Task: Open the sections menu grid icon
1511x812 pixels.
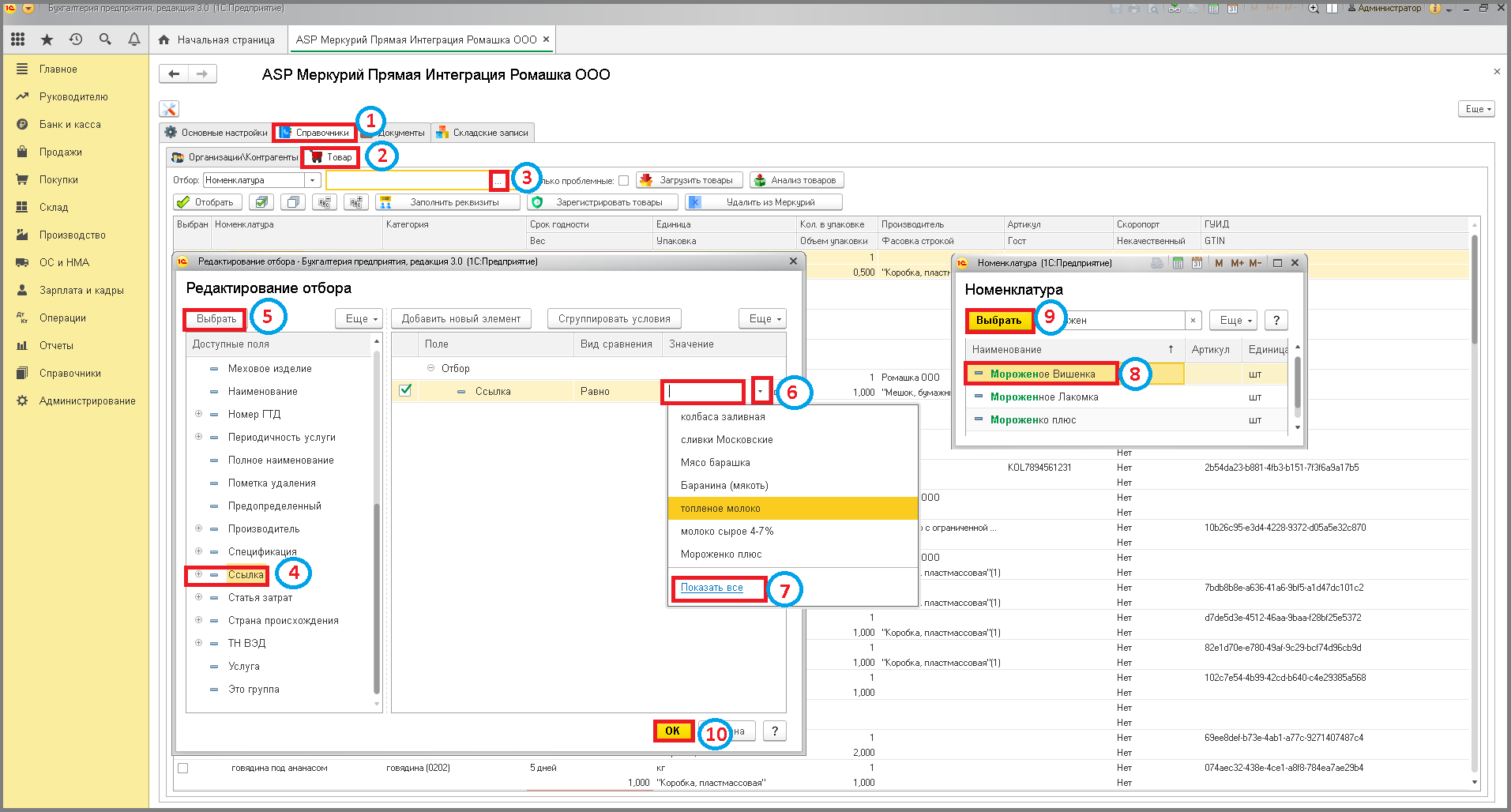Action: point(17,39)
